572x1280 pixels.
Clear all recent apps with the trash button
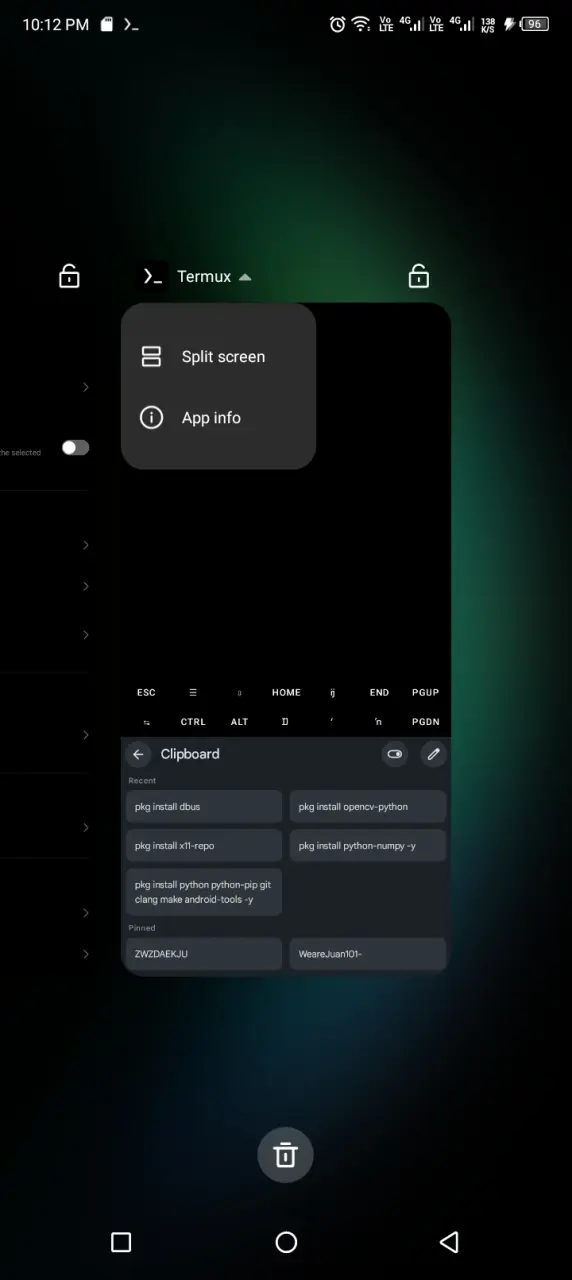point(286,1155)
